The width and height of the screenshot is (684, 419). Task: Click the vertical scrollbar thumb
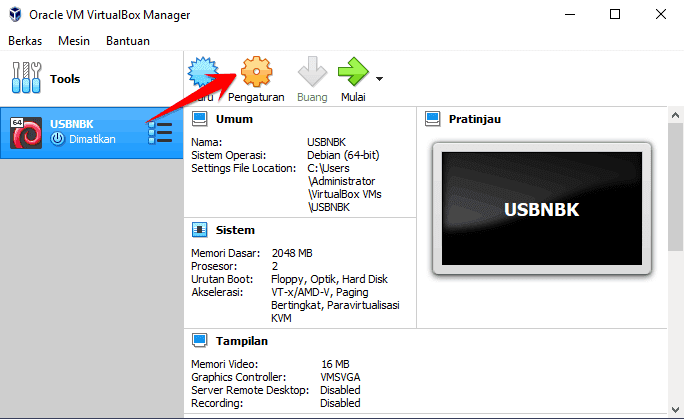click(x=675, y=187)
